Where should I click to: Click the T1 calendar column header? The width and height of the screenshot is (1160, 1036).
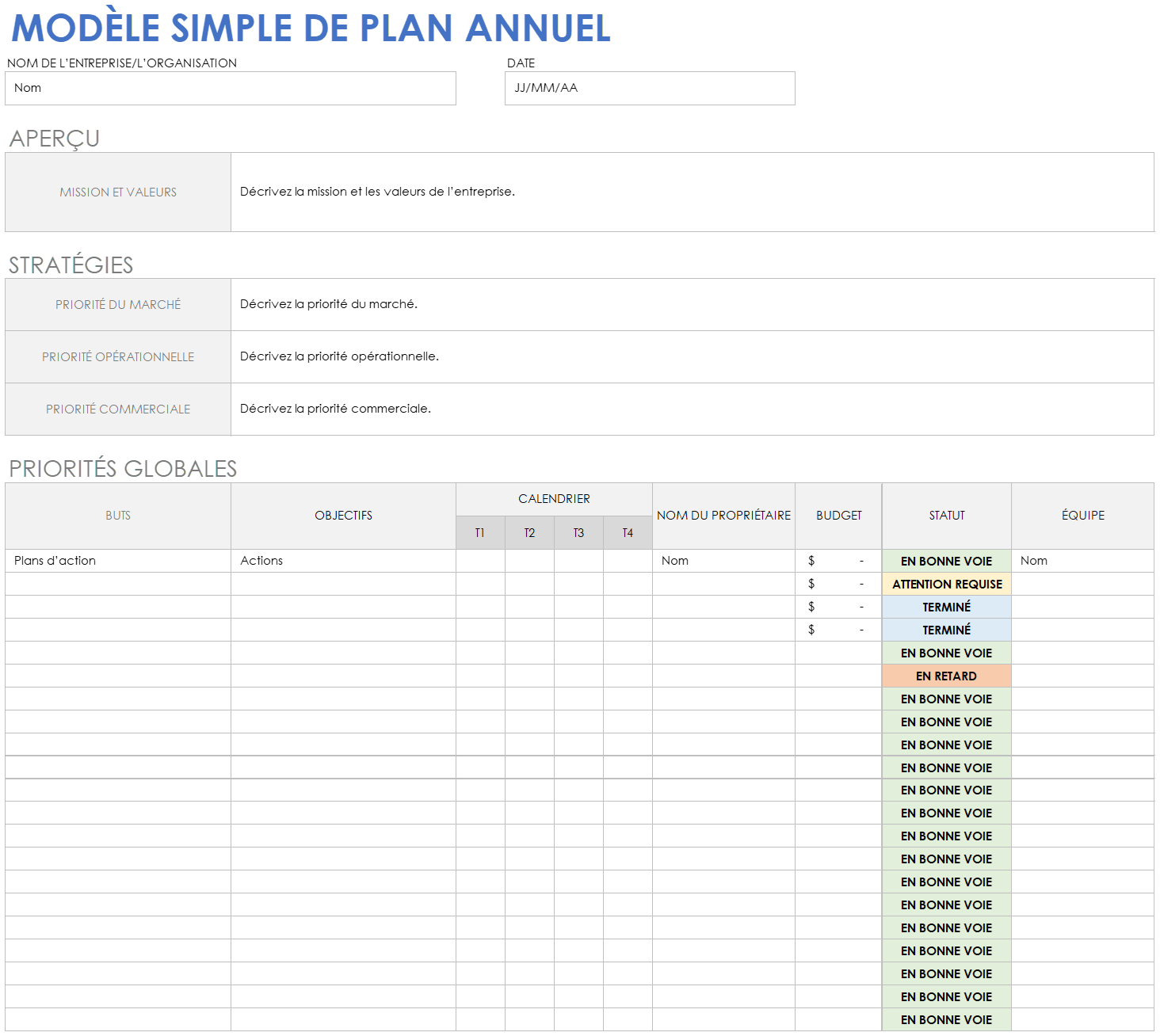click(x=479, y=532)
